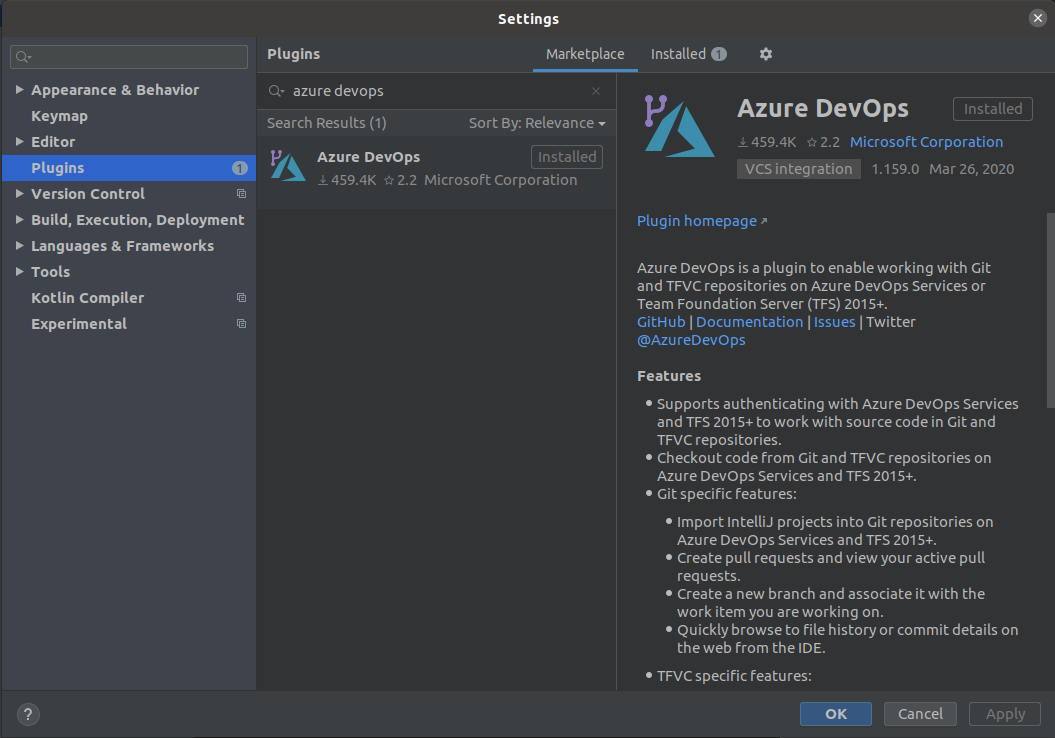Expand the Version Control section
1055x738 pixels.
pos(20,194)
